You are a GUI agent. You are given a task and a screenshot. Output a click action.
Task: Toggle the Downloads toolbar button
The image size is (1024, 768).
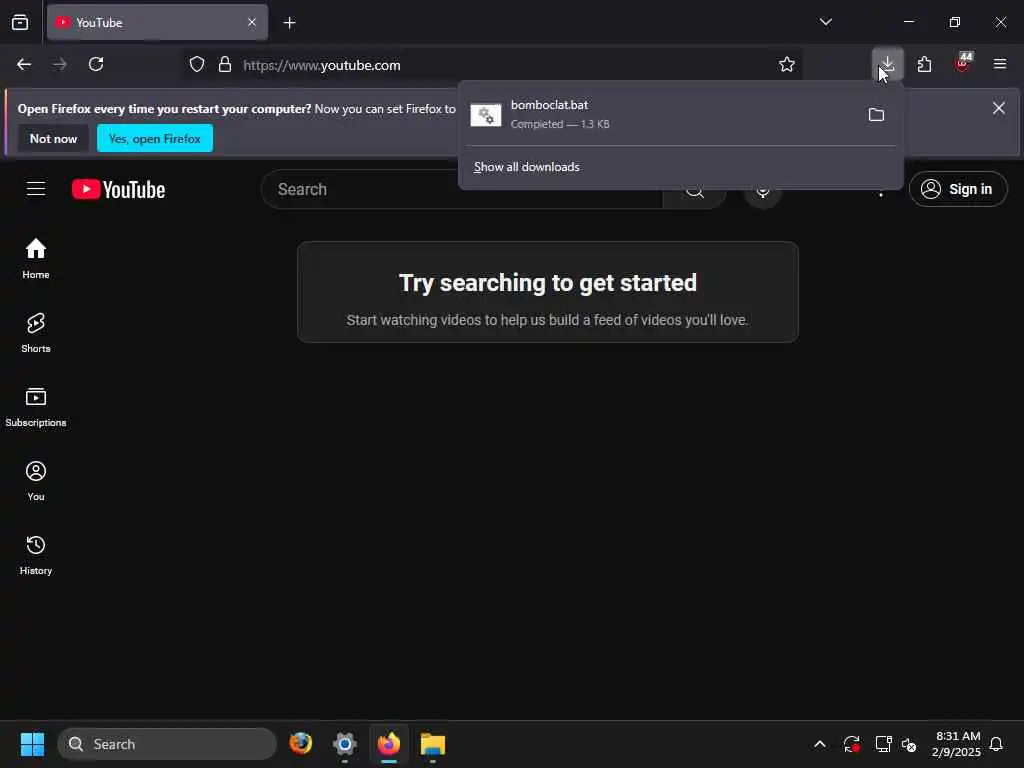tap(888, 64)
